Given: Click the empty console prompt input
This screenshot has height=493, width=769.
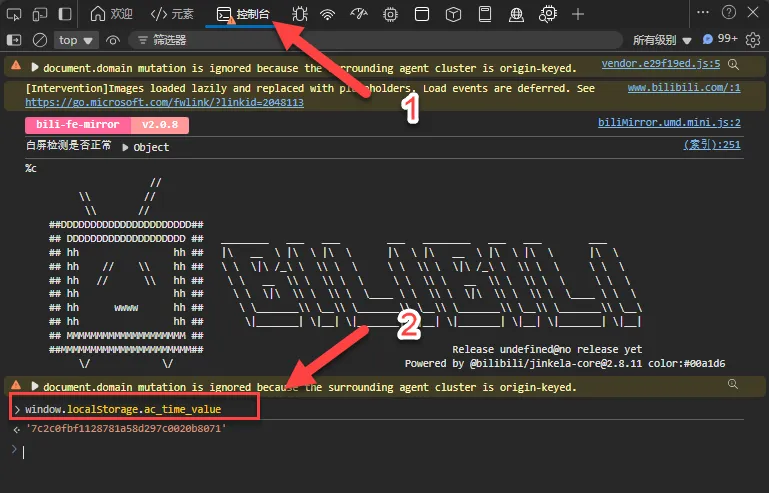Looking at the screenshot, I should tap(383, 451).
